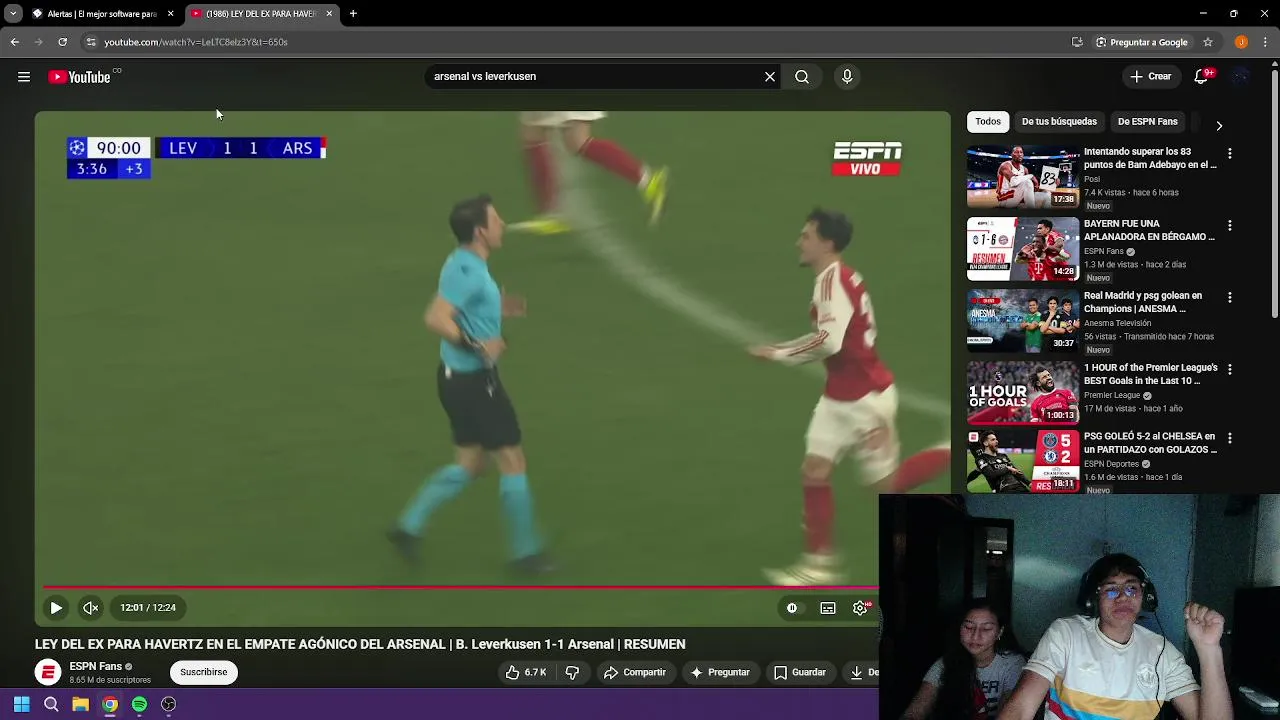
Task: Go back with the browser back arrow
Action: 15,42
